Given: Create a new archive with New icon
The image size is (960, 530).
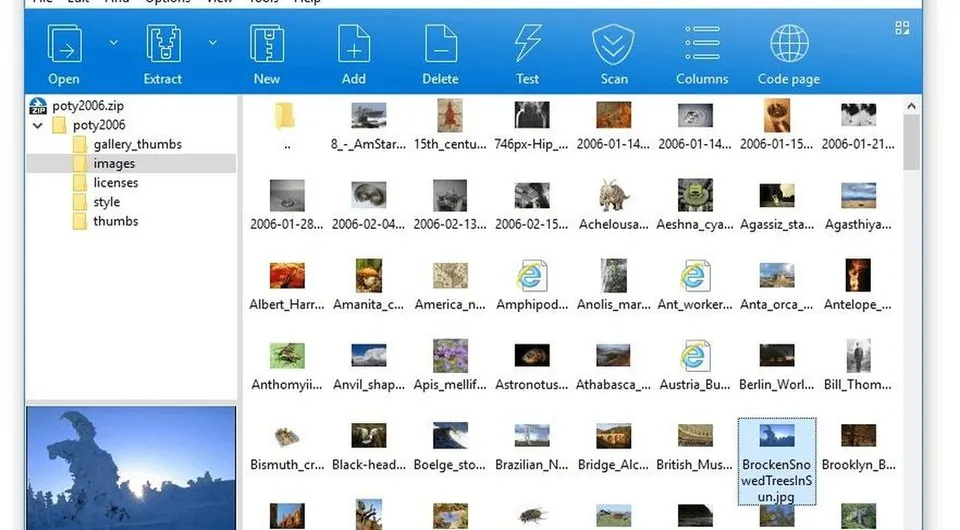Looking at the screenshot, I should [267, 44].
